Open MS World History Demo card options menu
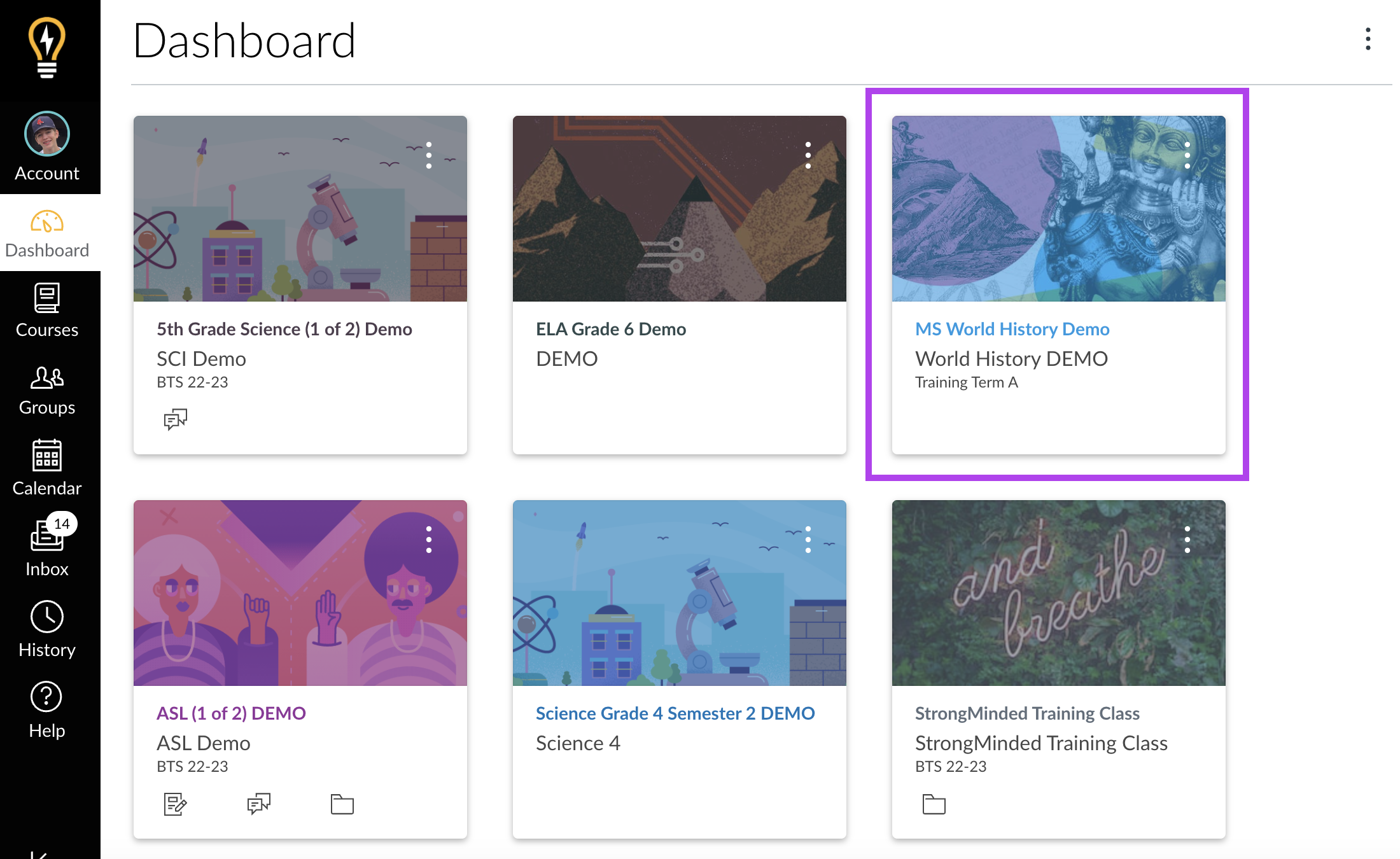Screen dimensions: 1400x859 click(x=1187, y=155)
